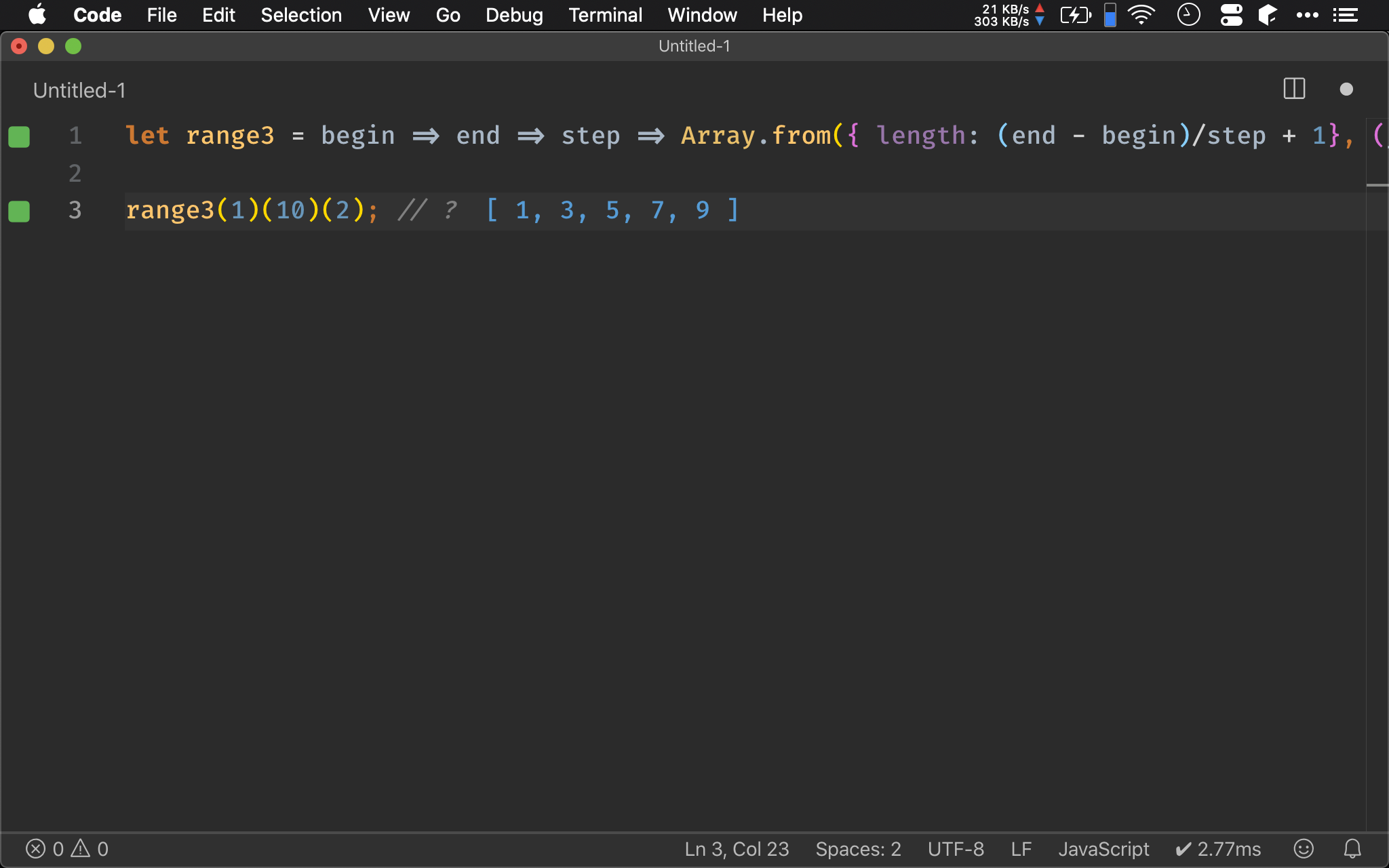This screenshot has height=868, width=1389.
Task: Click the battery charging icon
Action: point(1076,15)
